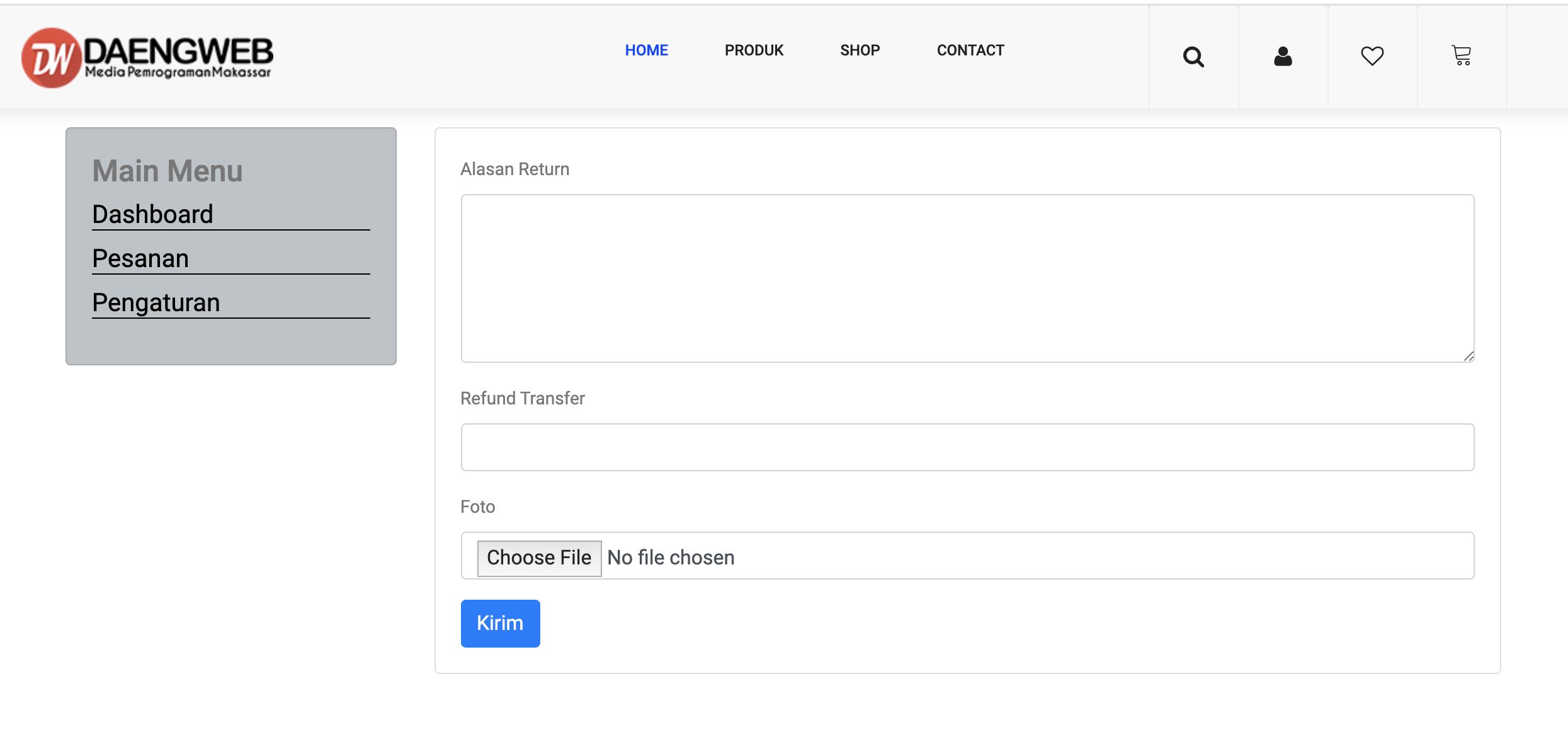Click the shopping cart icon

(x=1462, y=55)
